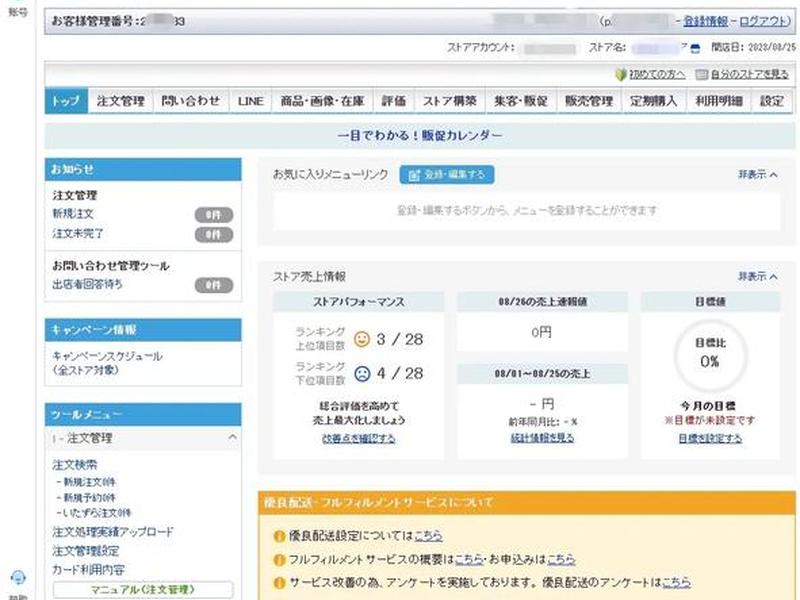Open 注文検索 in tool menu
The image size is (800, 600).
74,465
